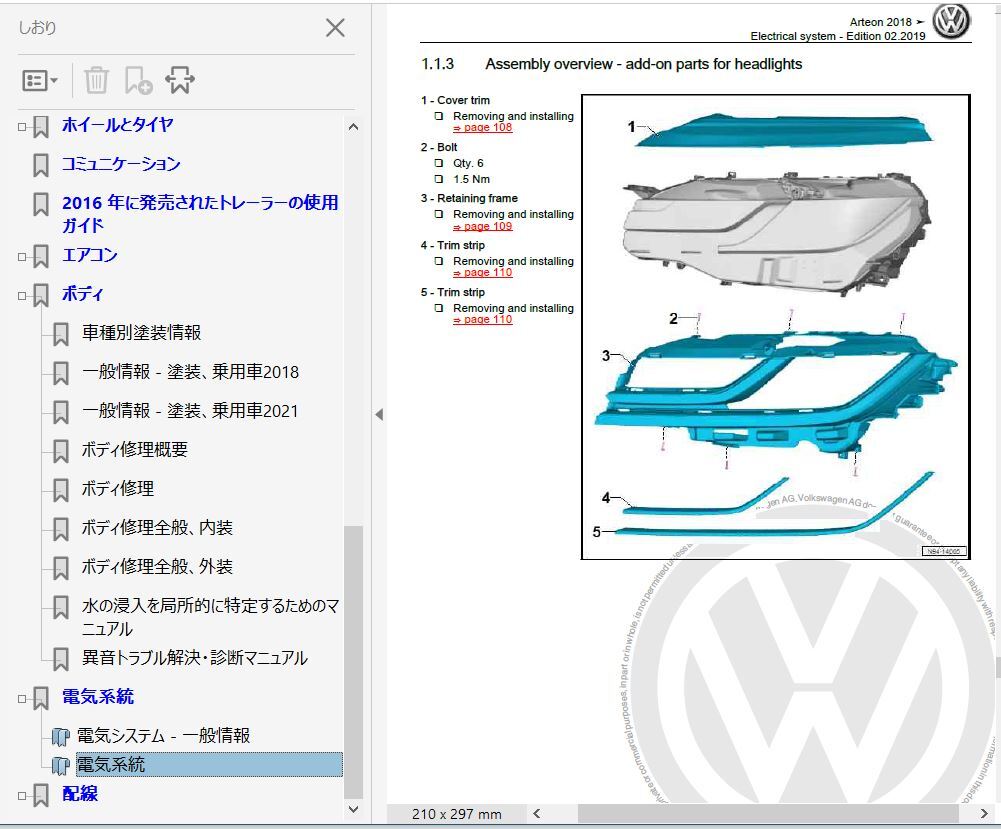This screenshot has width=1001, height=829.
Task: Click the find current bookmark icon
Action: [x=180, y=80]
